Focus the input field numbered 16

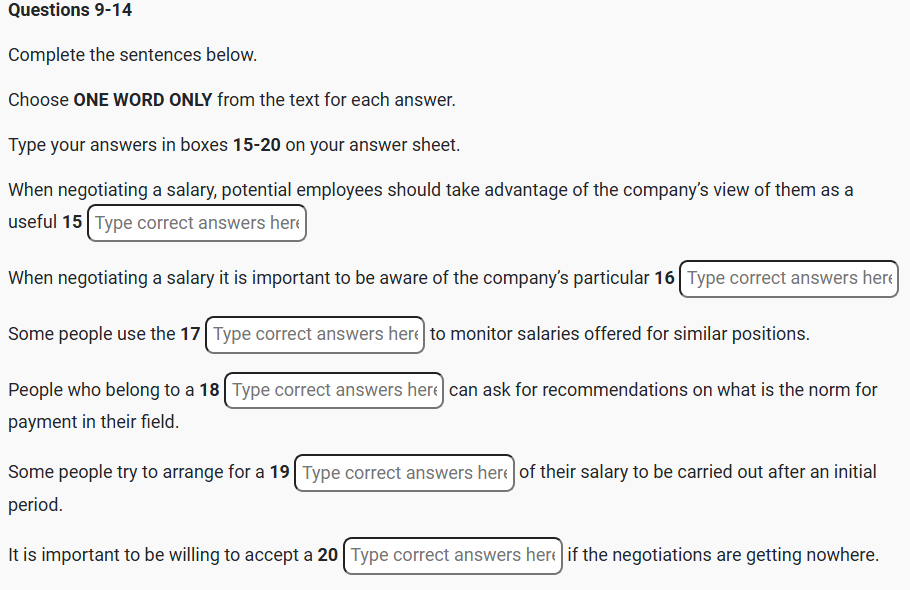click(789, 278)
